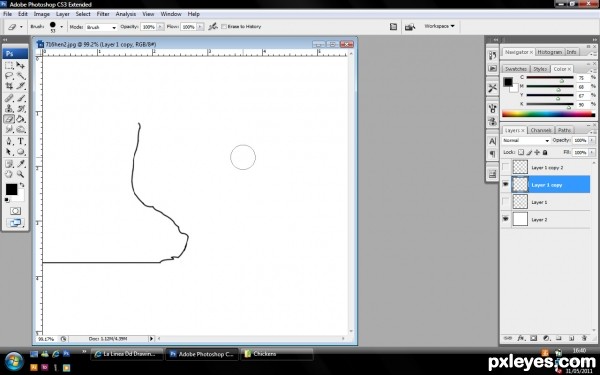This screenshot has width=600, height=375.
Task: Select the Eyedropper tool
Action: [x=21, y=164]
